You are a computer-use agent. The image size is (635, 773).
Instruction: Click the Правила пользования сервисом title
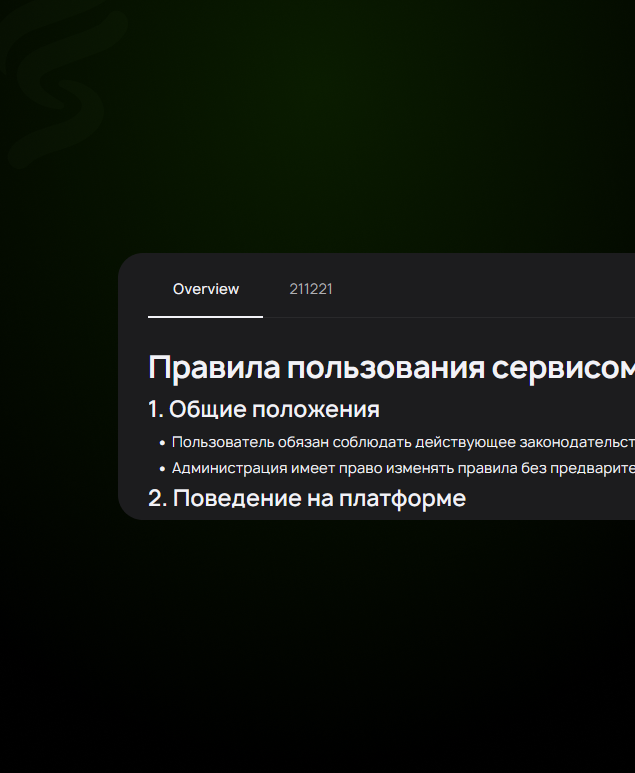tap(391, 367)
